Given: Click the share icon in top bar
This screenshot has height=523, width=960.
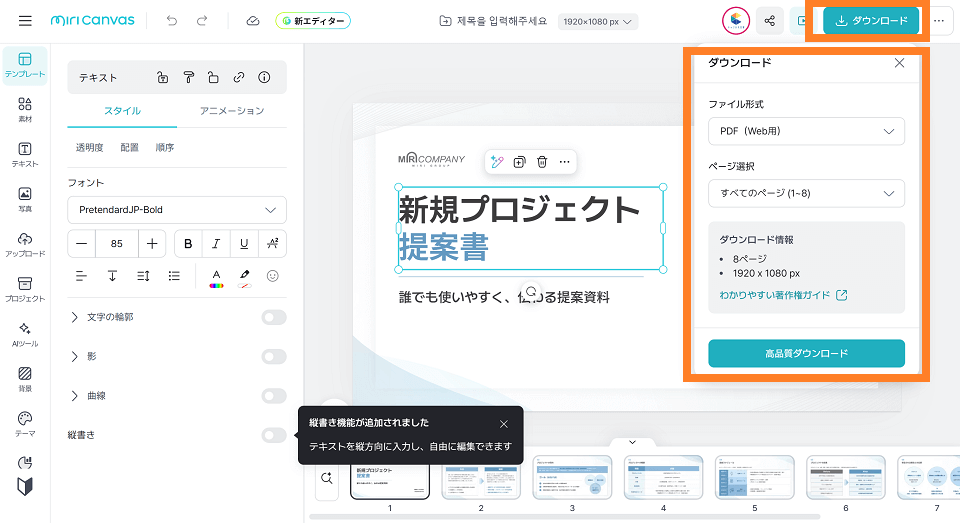Looking at the screenshot, I should coord(769,21).
